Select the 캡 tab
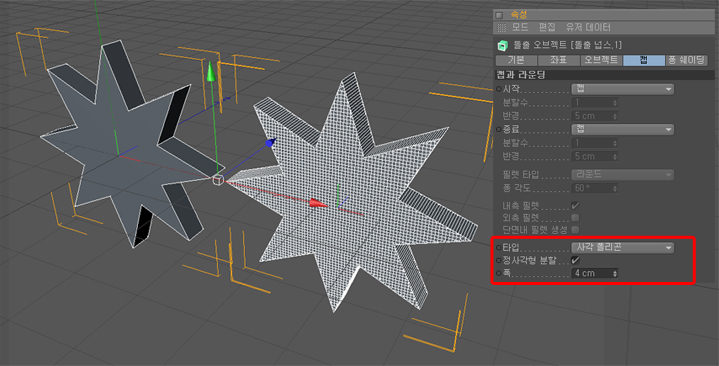The height and width of the screenshot is (366, 719). coord(644,60)
